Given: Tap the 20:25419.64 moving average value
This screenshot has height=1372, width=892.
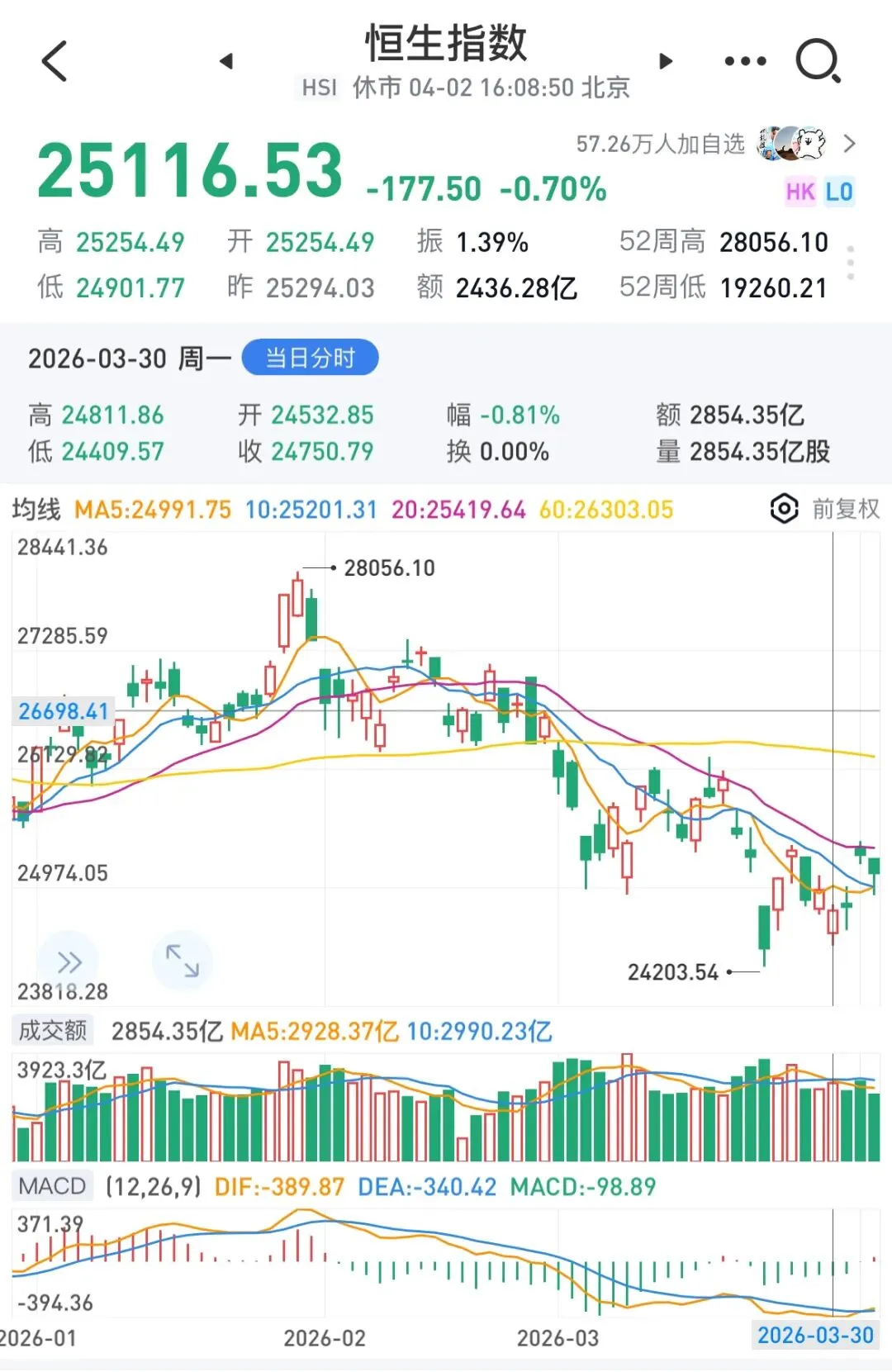Looking at the screenshot, I should (x=458, y=510).
